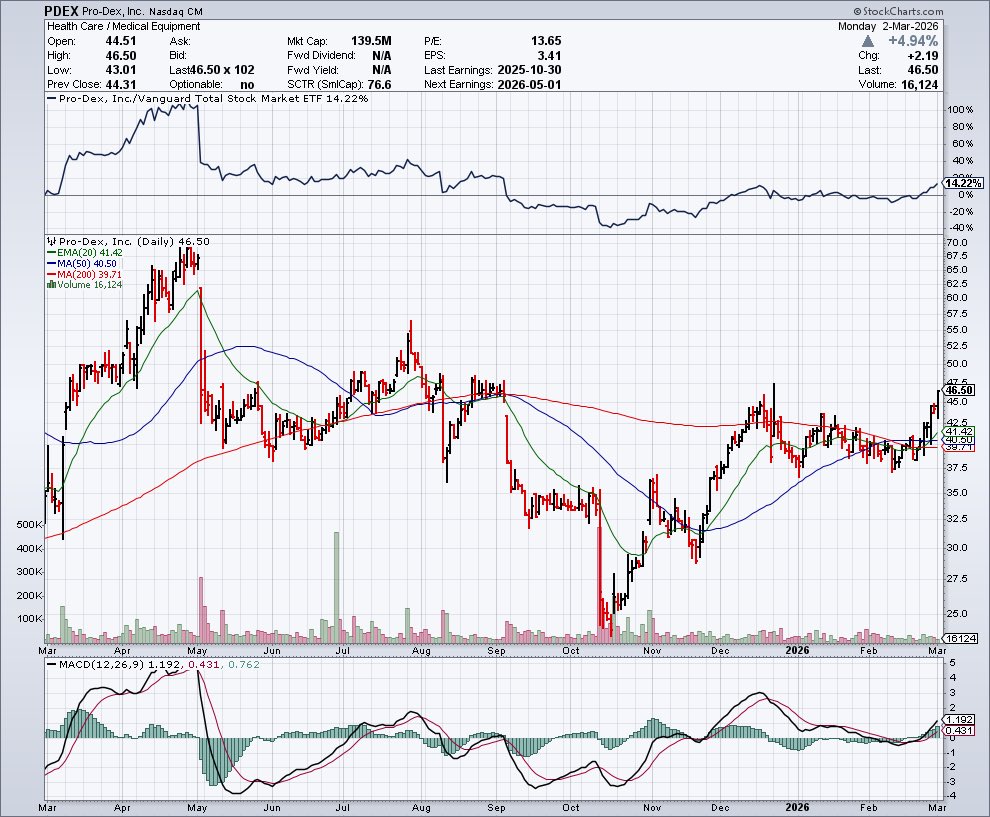Click the candlestick icon beside Pro-Dex, Inc. (Daily)

point(52,241)
